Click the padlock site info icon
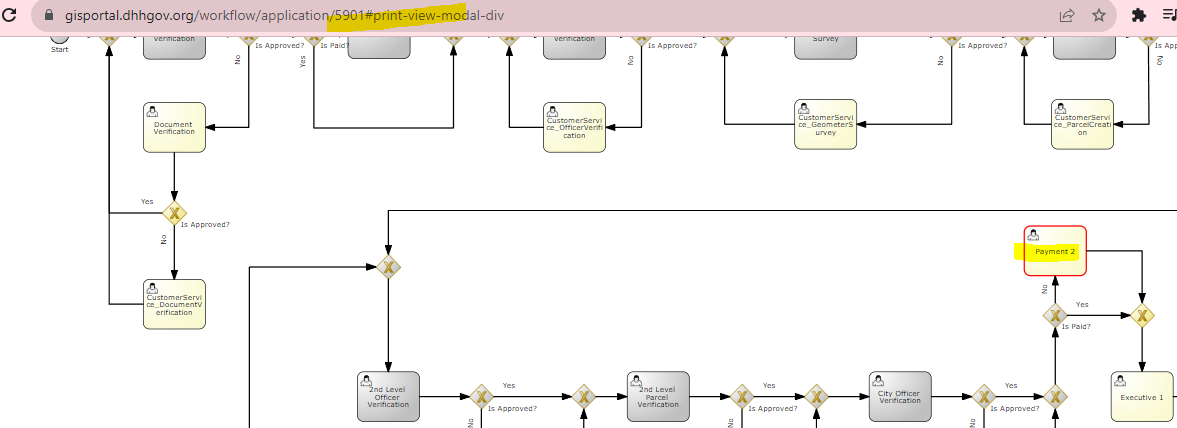Viewport: 1177px width, 428px height. (50, 15)
